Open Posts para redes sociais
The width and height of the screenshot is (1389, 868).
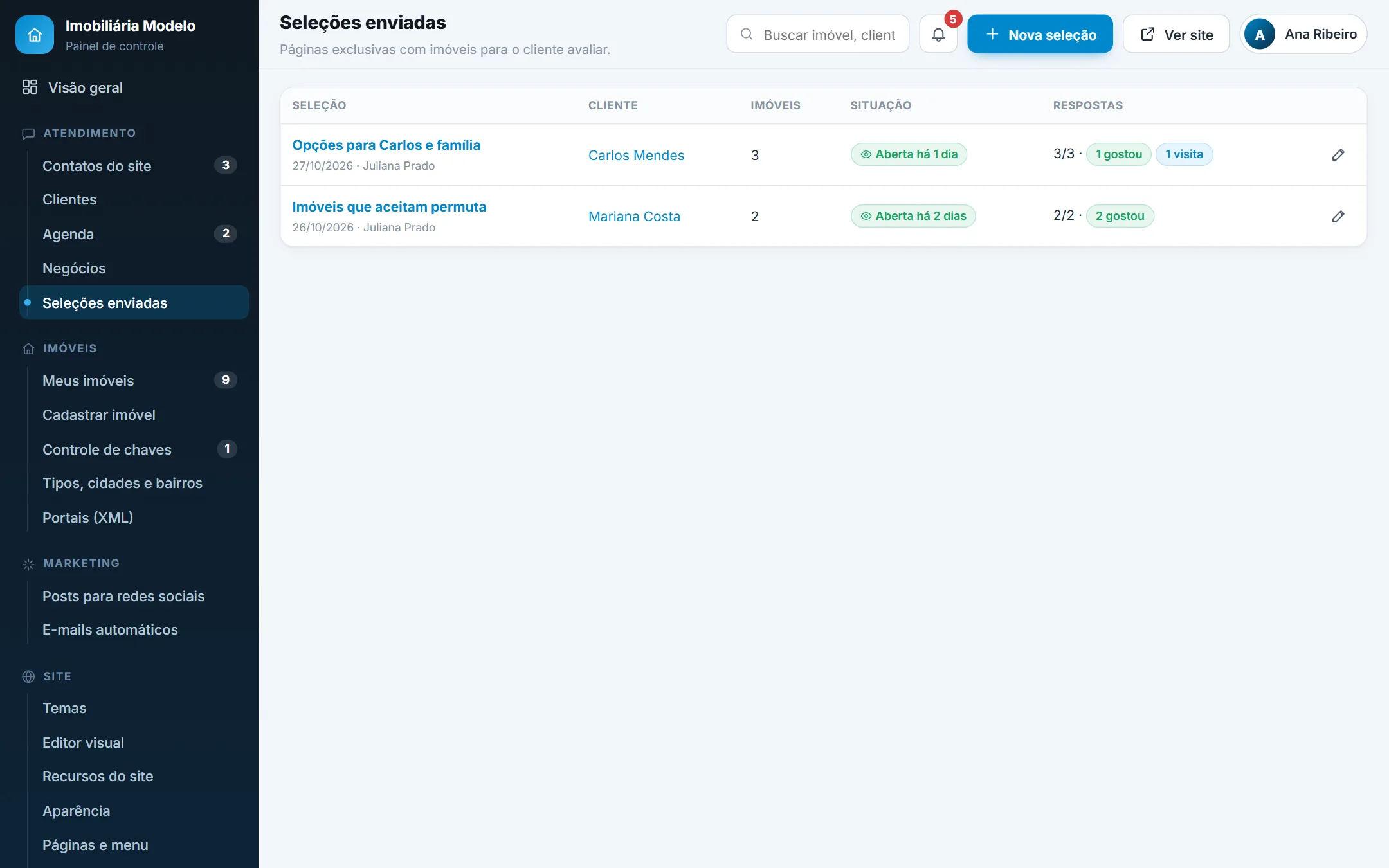pos(134,596)
